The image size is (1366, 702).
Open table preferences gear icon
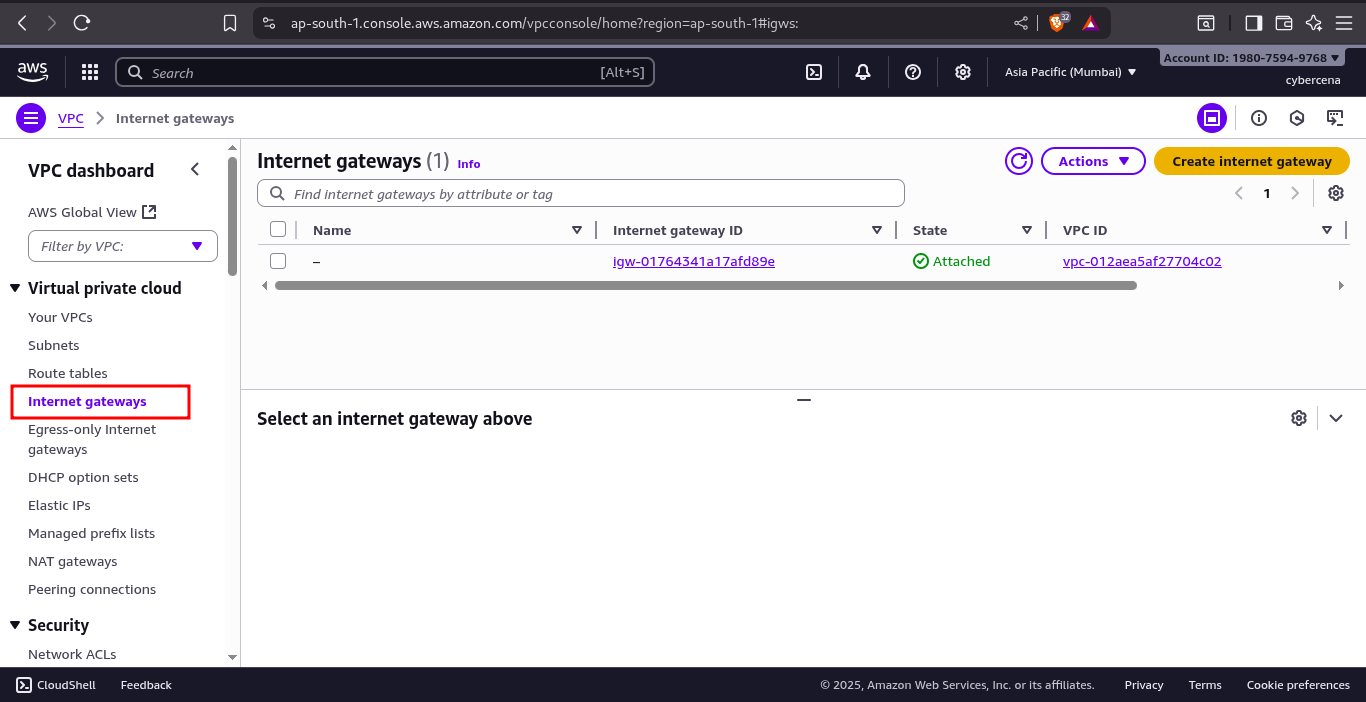click(x=1336, y=193)
